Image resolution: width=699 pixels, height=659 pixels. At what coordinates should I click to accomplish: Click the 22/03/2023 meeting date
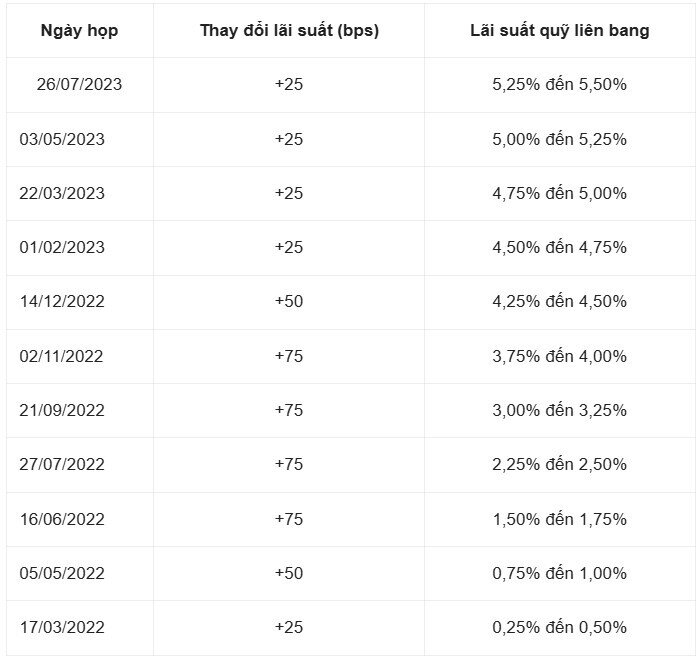[62, 193]
